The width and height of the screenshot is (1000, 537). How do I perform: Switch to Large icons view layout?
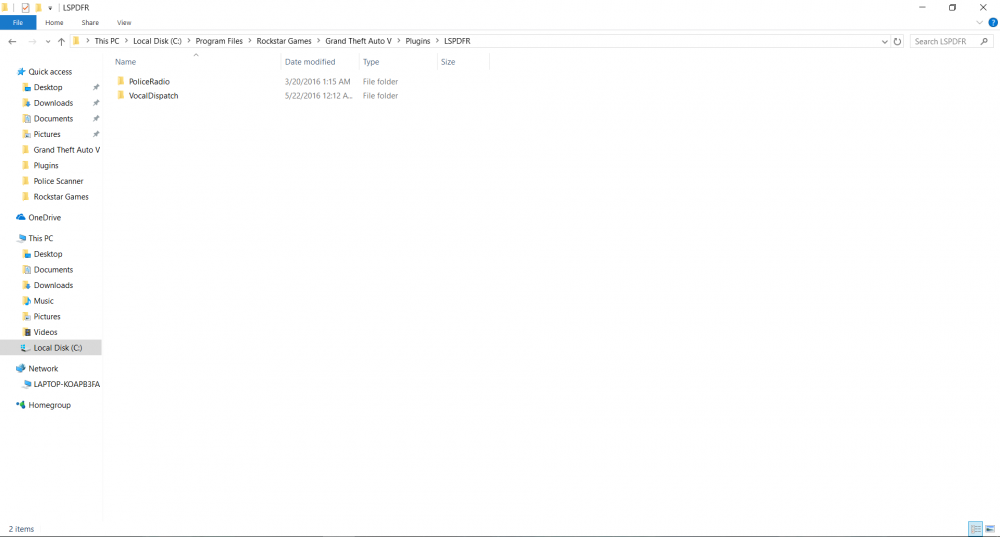[990, 529]
